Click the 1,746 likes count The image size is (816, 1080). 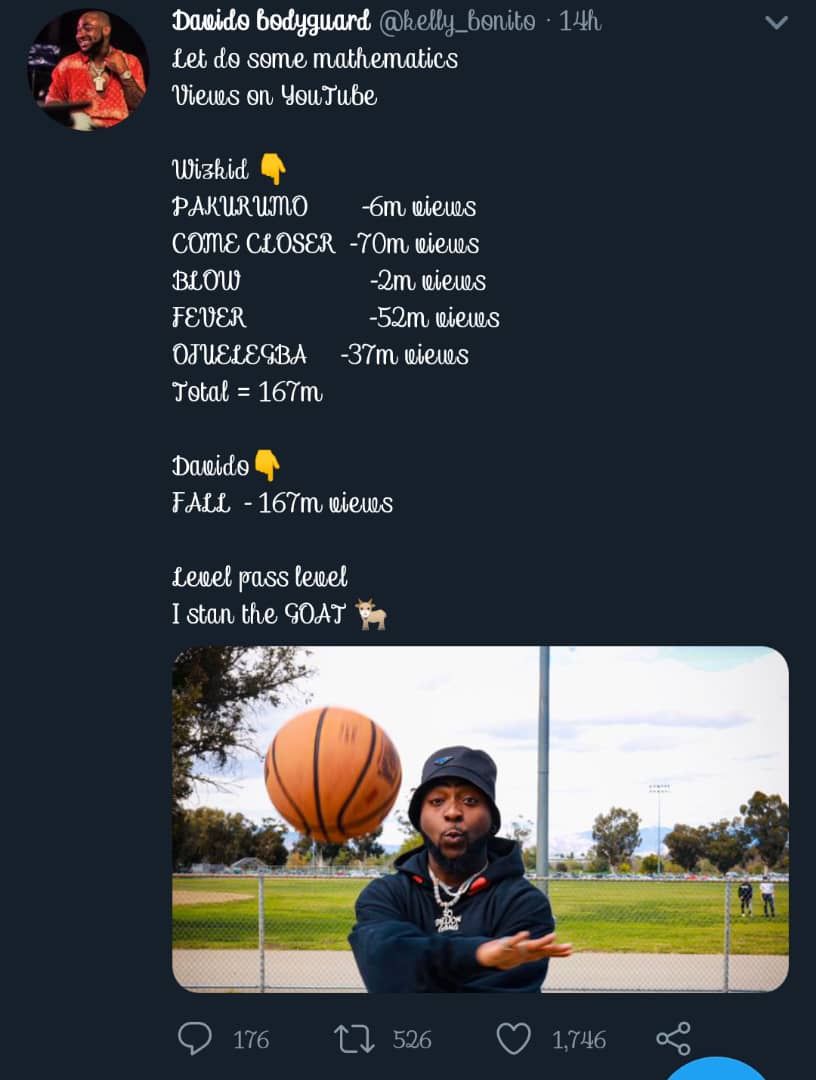tap(579, 1040)
